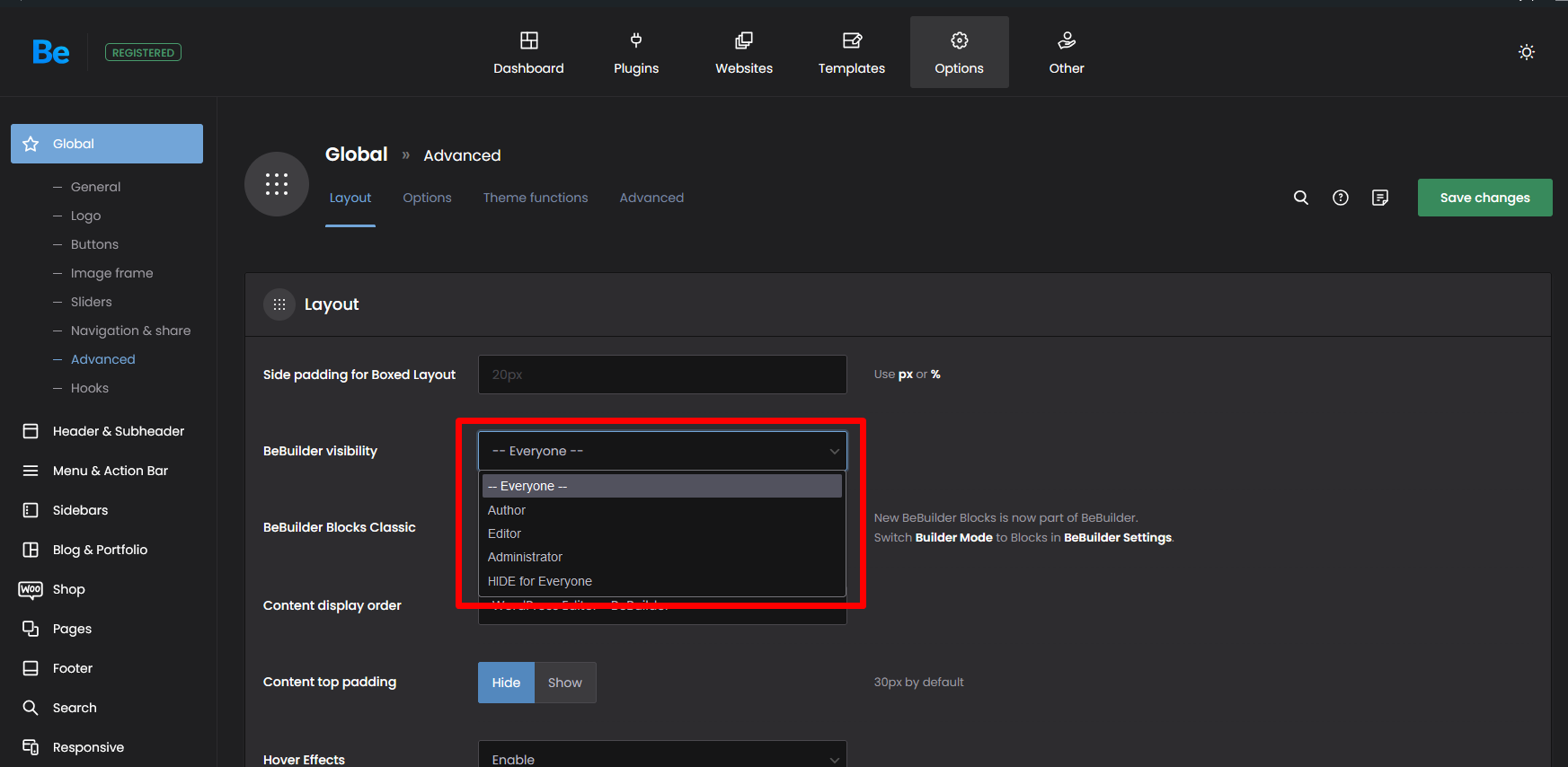The width and height of the screenshot is (1568, 767).
Task: Open Hooks settings in sidebar
Action: tap(90, 388)
